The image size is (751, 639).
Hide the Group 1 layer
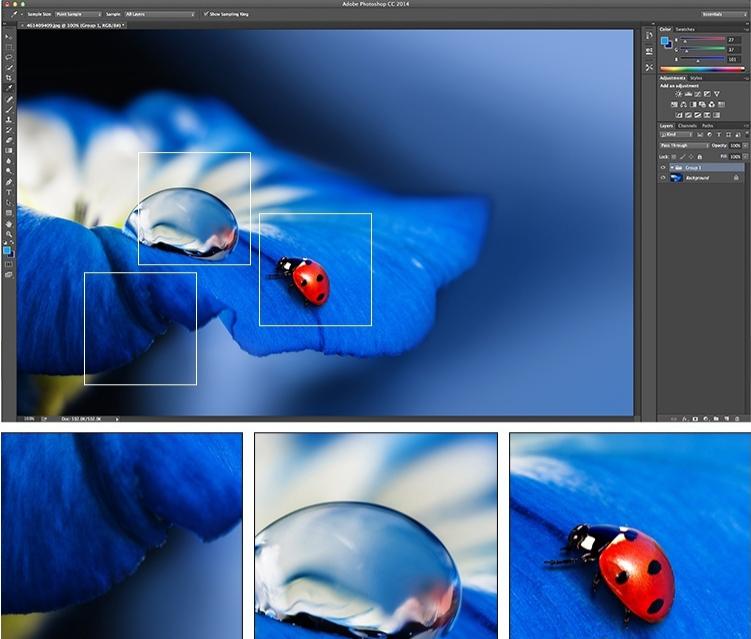click(663, 168)
